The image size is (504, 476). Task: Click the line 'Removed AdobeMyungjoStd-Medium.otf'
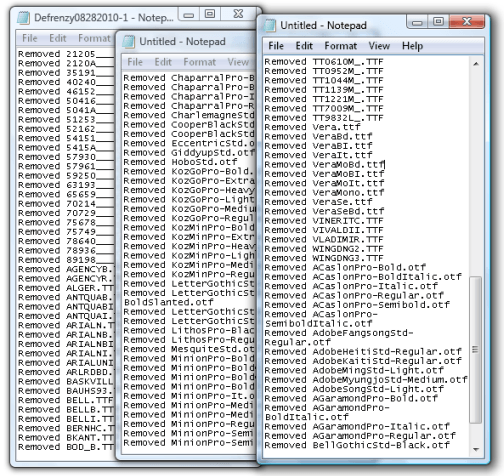pyautogui.click(x=366, y=380)
